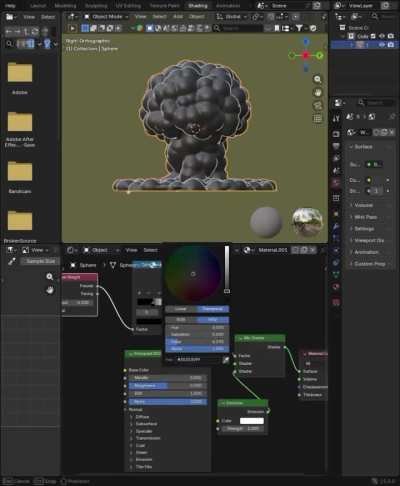400x486 pixels.
Task: Click the viewport zoom magnifier gizmo
Action: [318, 79]
